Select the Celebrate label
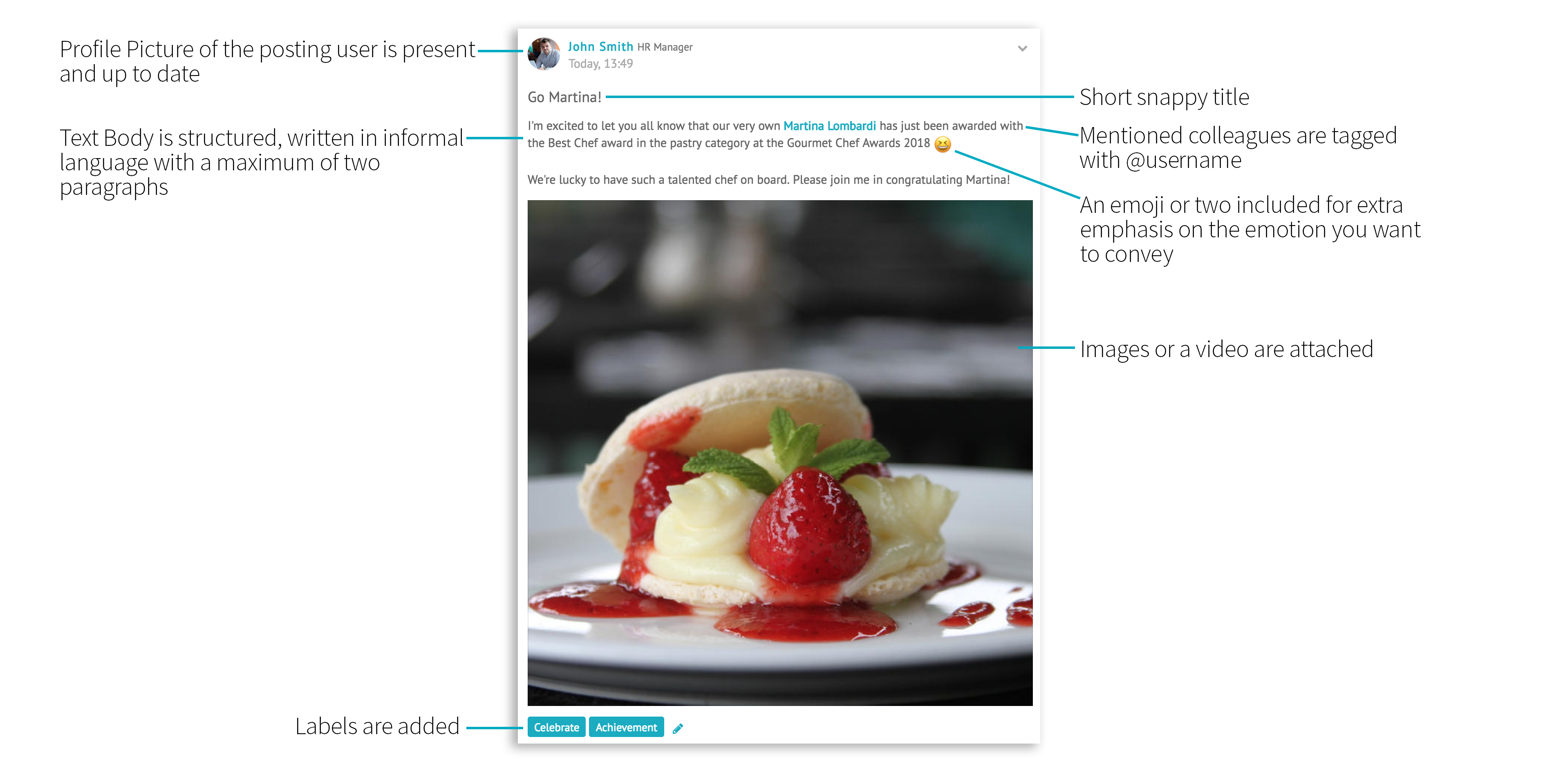1545x784 pixels. click(556, 727)
